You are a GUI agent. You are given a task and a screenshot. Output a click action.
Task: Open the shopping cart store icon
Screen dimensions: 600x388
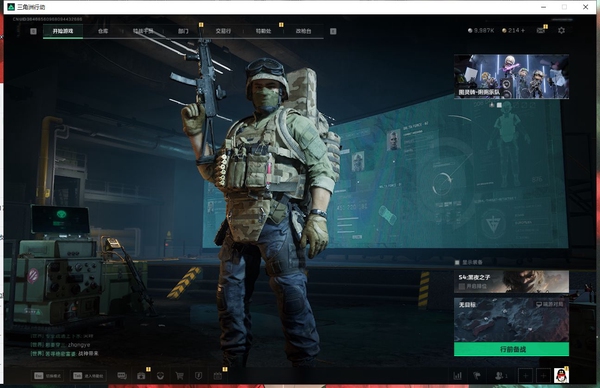179,376
